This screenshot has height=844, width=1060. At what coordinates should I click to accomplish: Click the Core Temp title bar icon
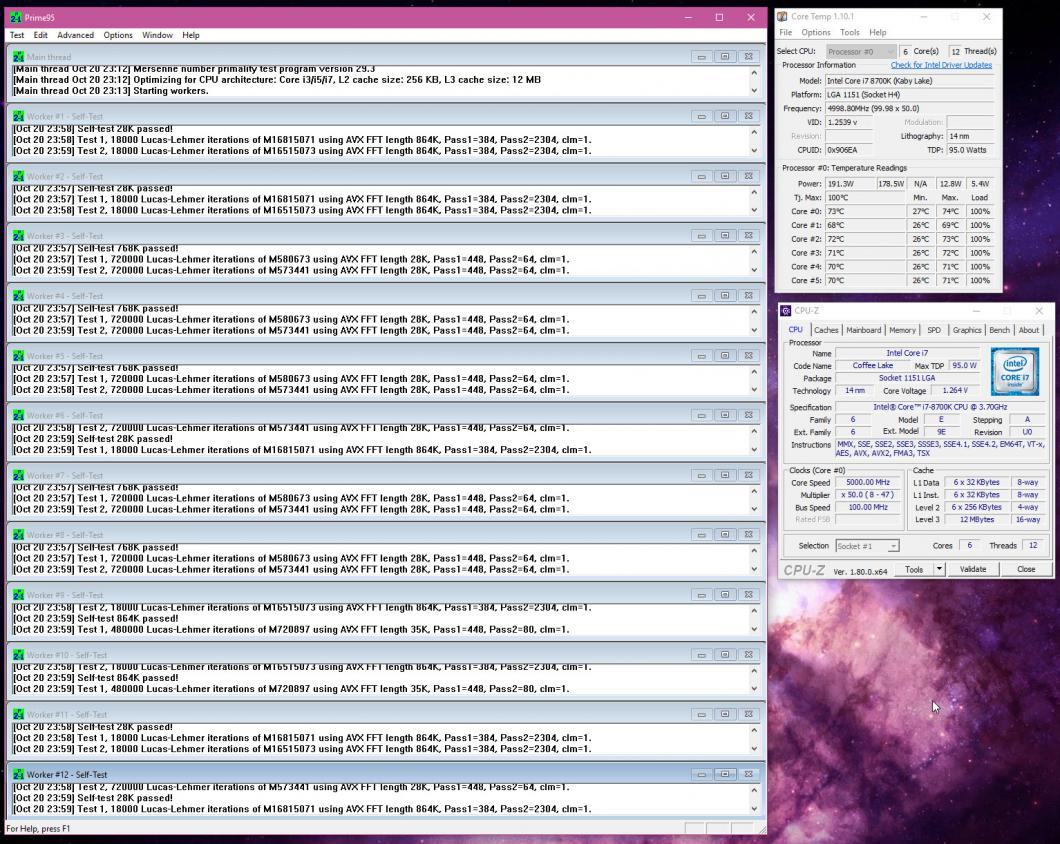782,16
